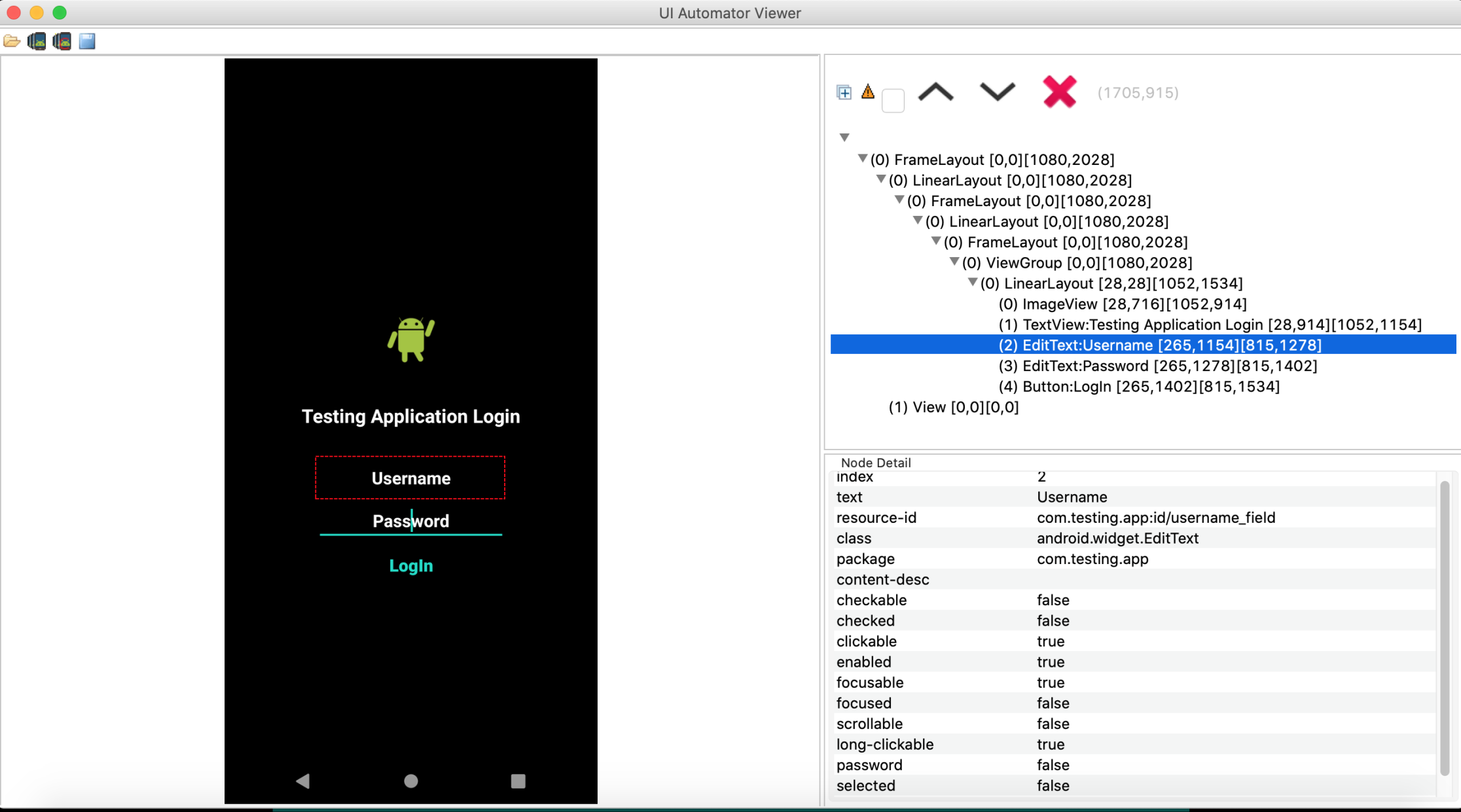
Task: Click the checkable property row
Action: [x=1134, y=600]
